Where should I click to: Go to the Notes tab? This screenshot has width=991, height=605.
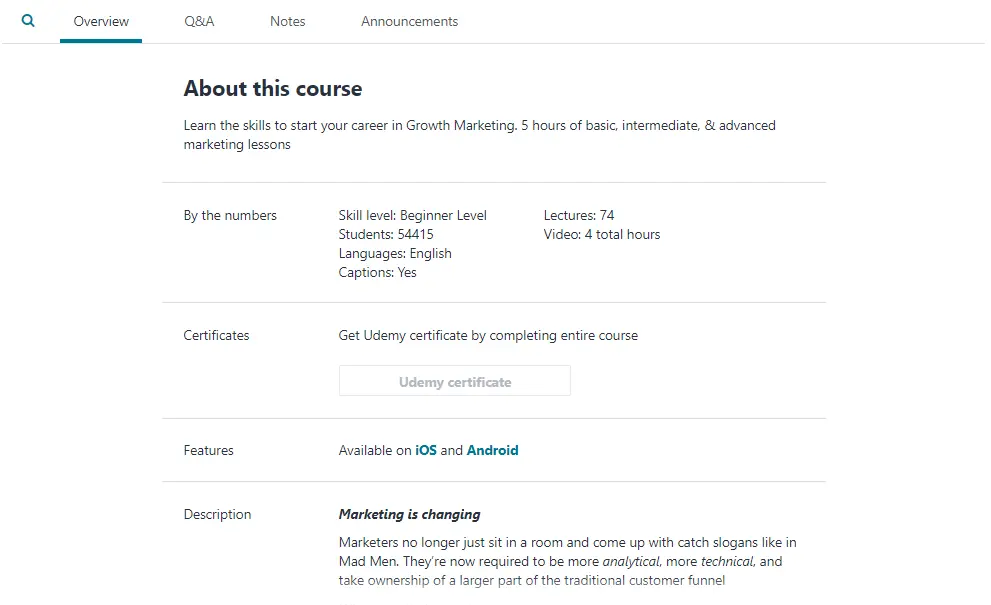(x=287, y=21)
